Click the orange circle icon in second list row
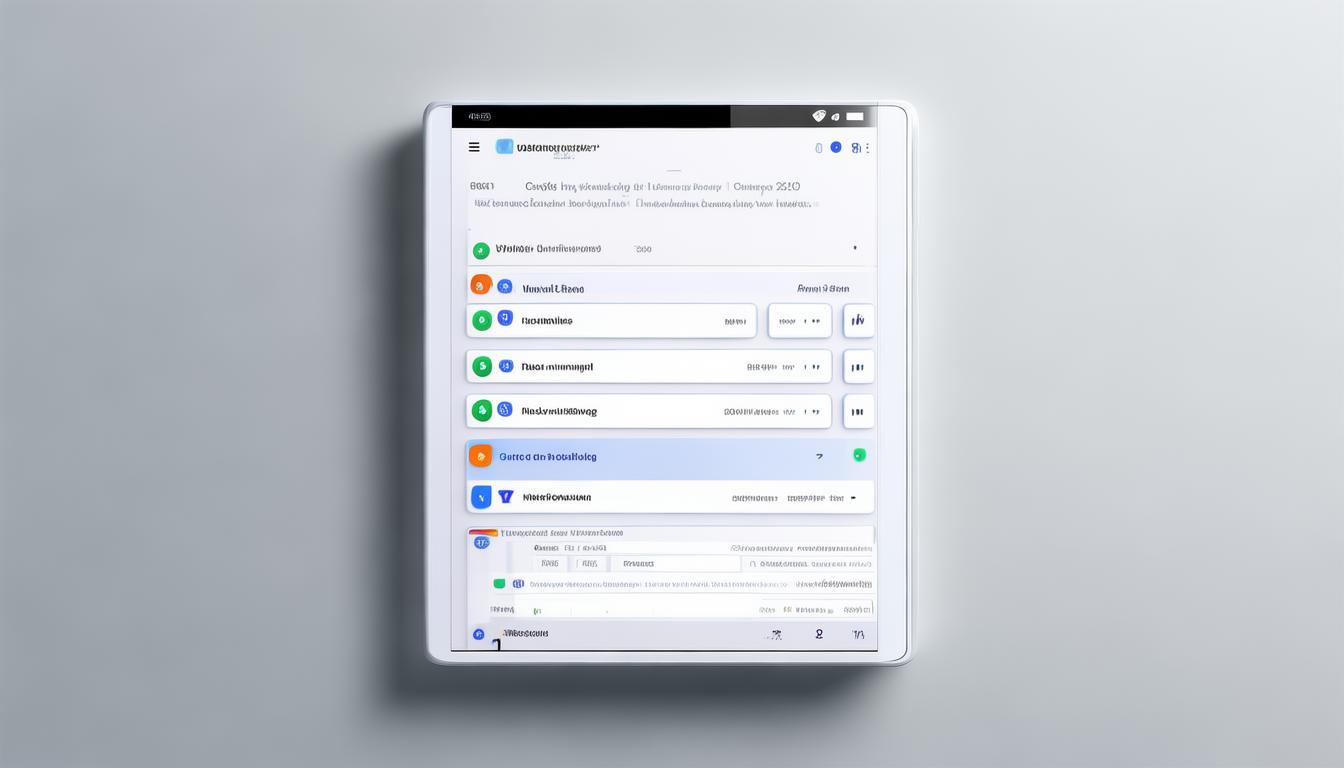1344x768 pixels. tap(481, 285)
